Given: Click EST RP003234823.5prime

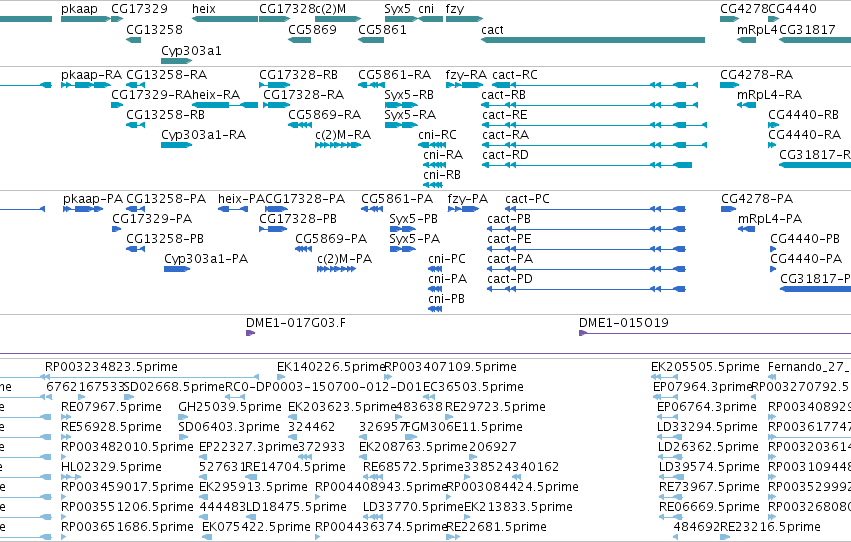Looking at the screenshot, I should point(111,367).
